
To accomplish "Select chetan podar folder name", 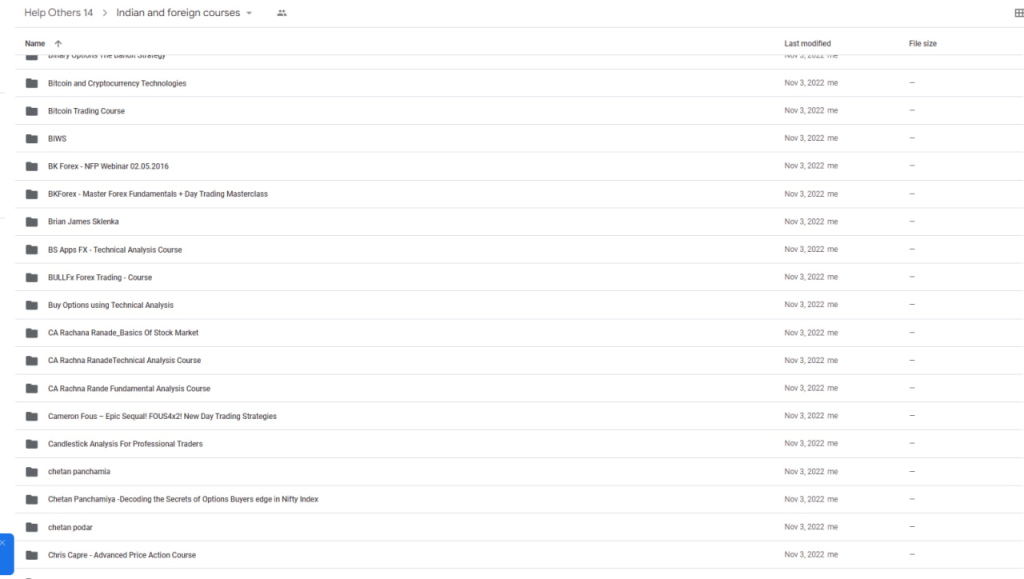I will coord(70,527).
